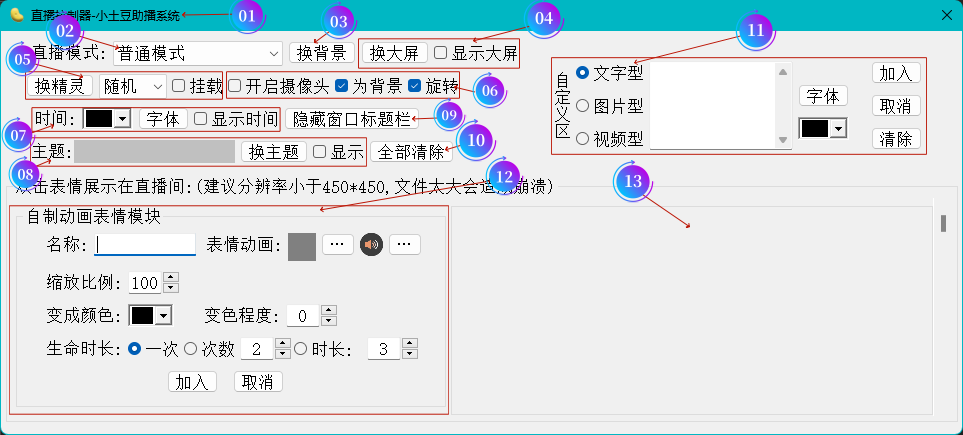Toggle the 开启摄像头 checkbox

click(x=235, y=86)
